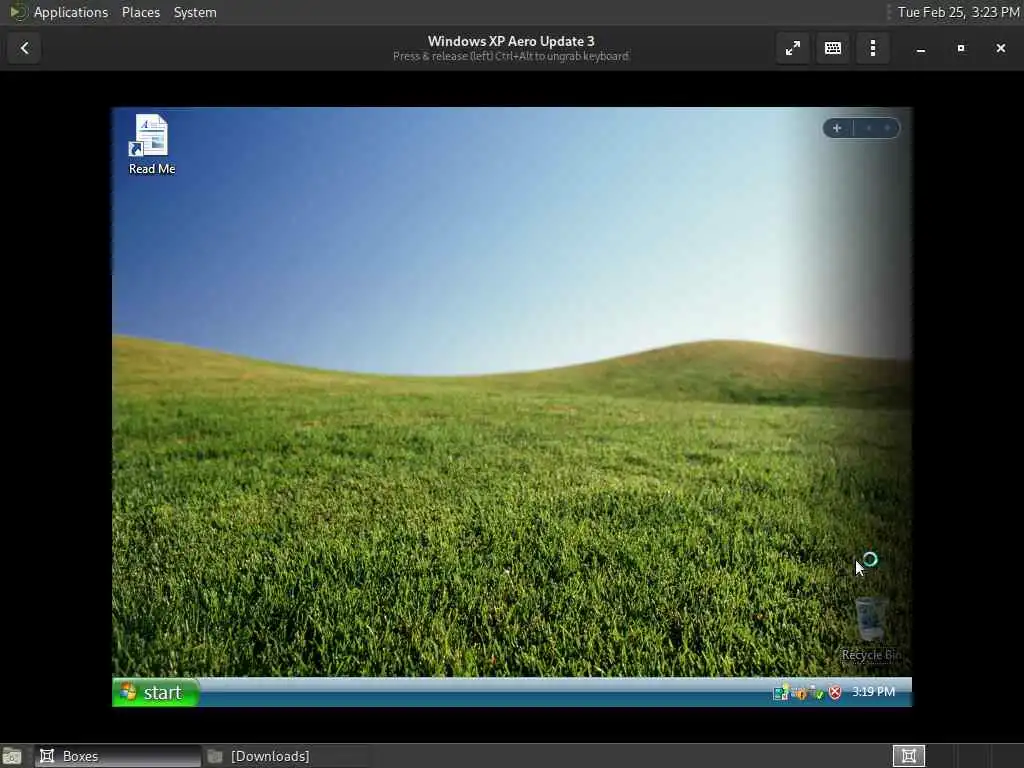Open the Applications menu

[x=71, y=12]
